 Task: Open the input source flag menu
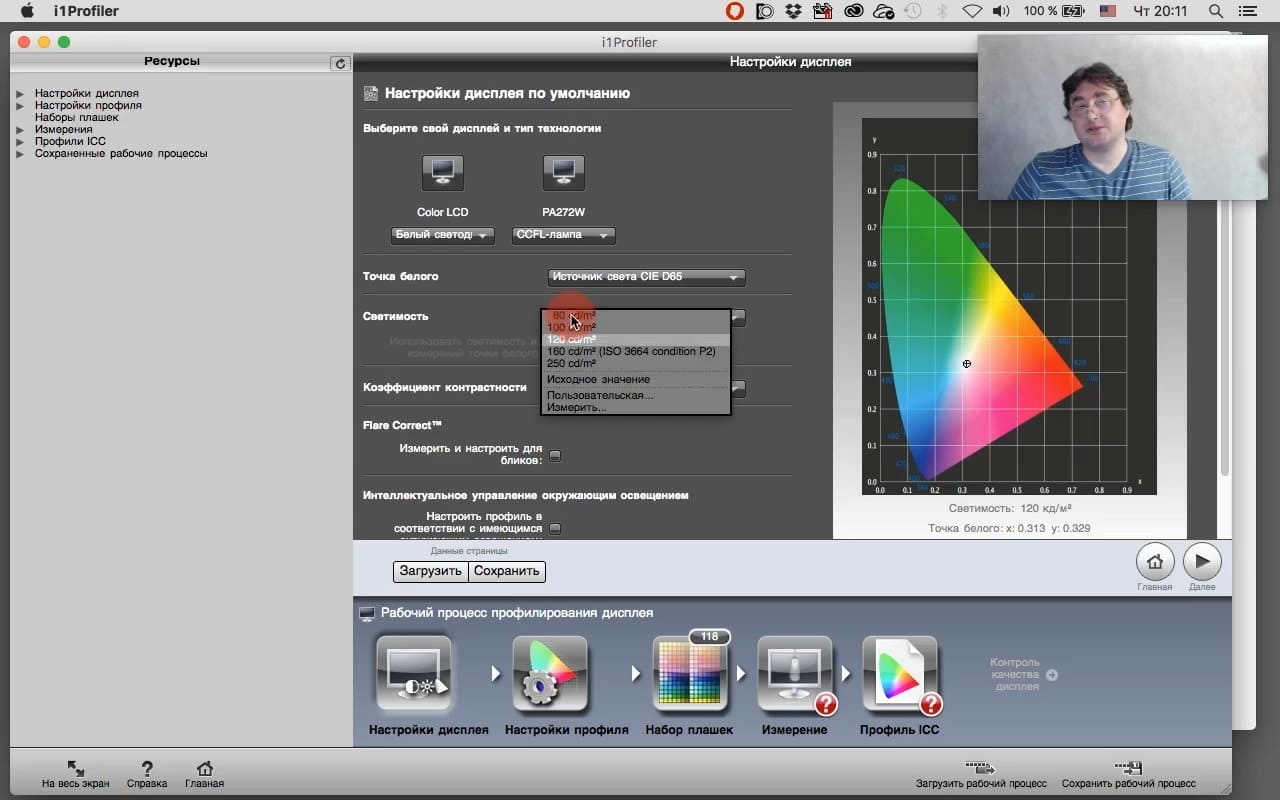tap(1108, 11)
